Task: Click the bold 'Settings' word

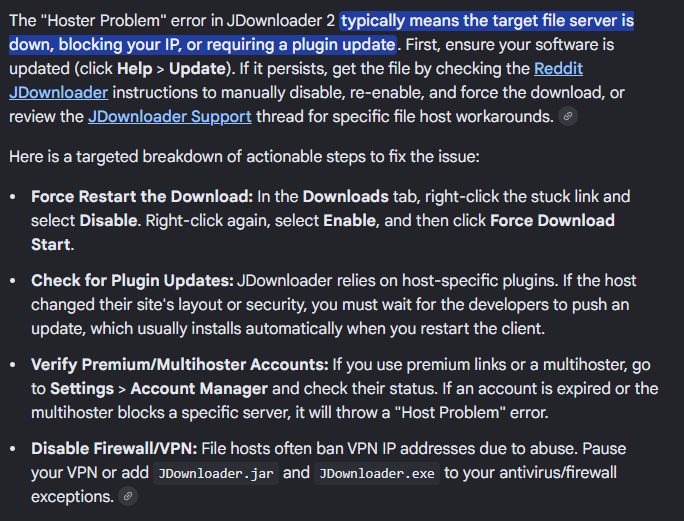Action: click(x=82, y=389)
